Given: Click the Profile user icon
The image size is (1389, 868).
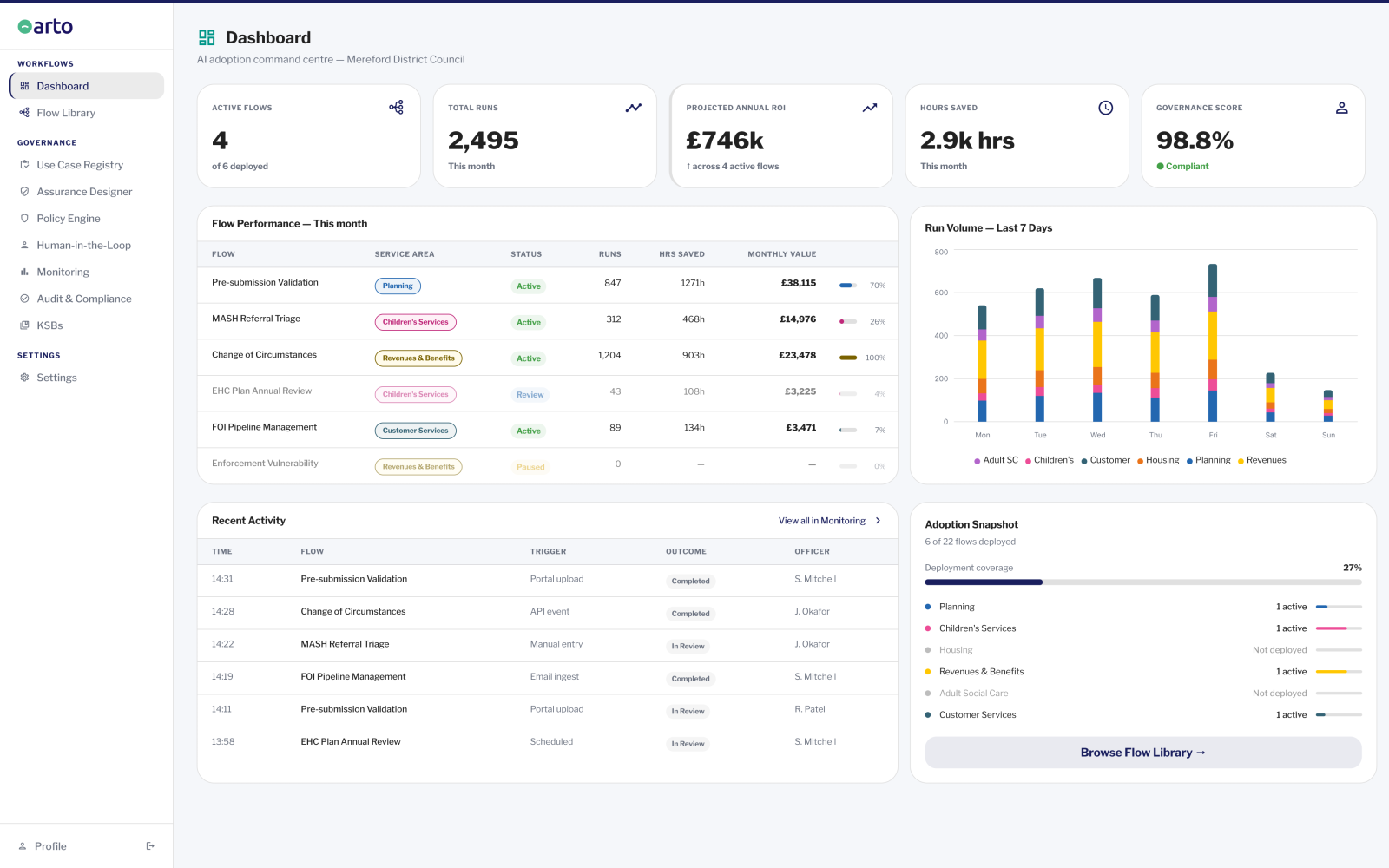Looking at the screenshot, I should pos(23,846).
